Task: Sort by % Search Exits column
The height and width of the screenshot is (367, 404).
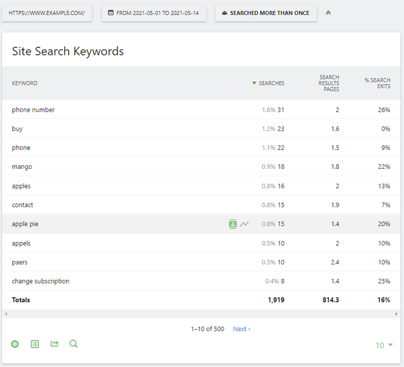Action: click(x=377, y=83)
